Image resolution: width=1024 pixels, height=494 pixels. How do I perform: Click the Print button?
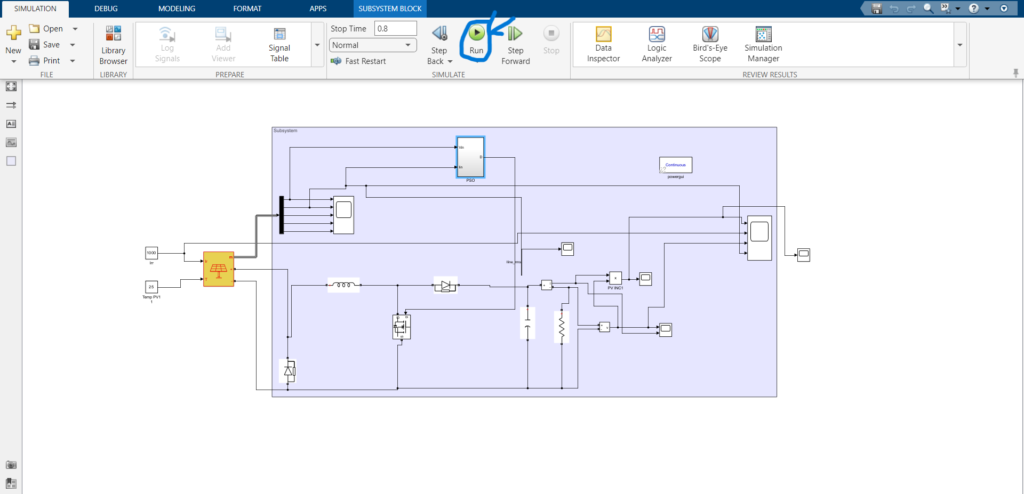click(44, 61)
